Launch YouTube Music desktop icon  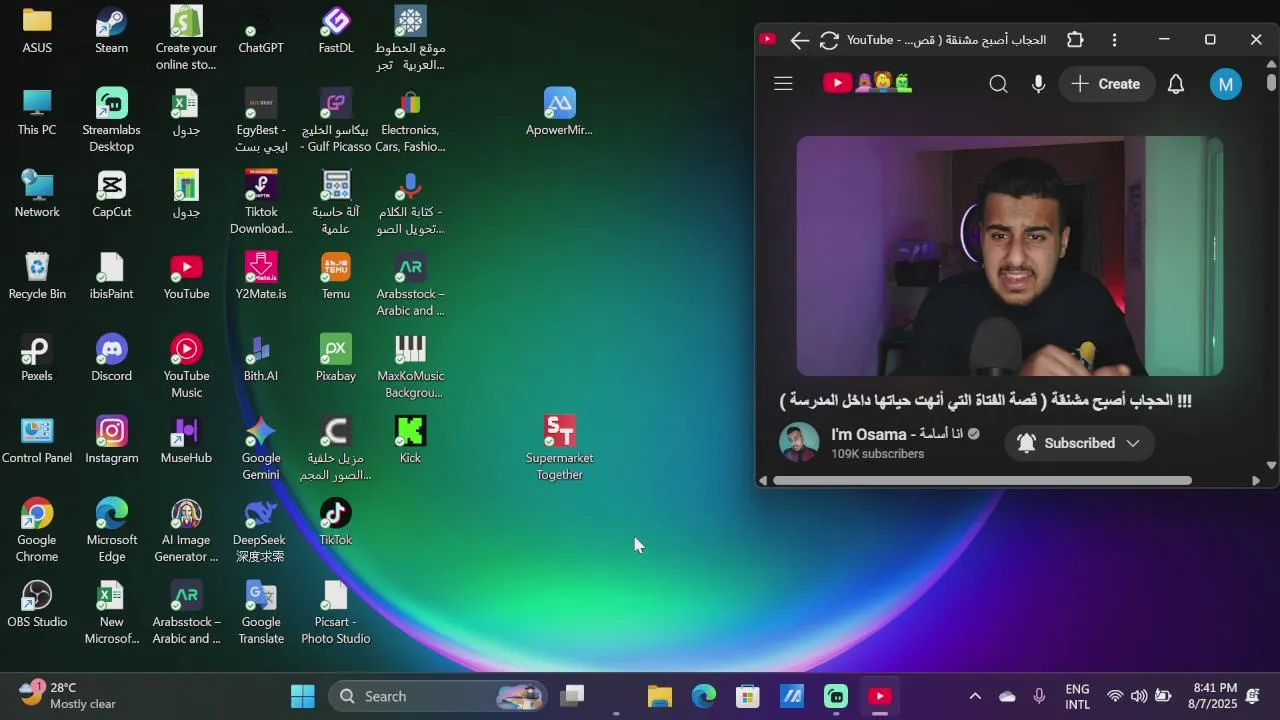(186, 366)
